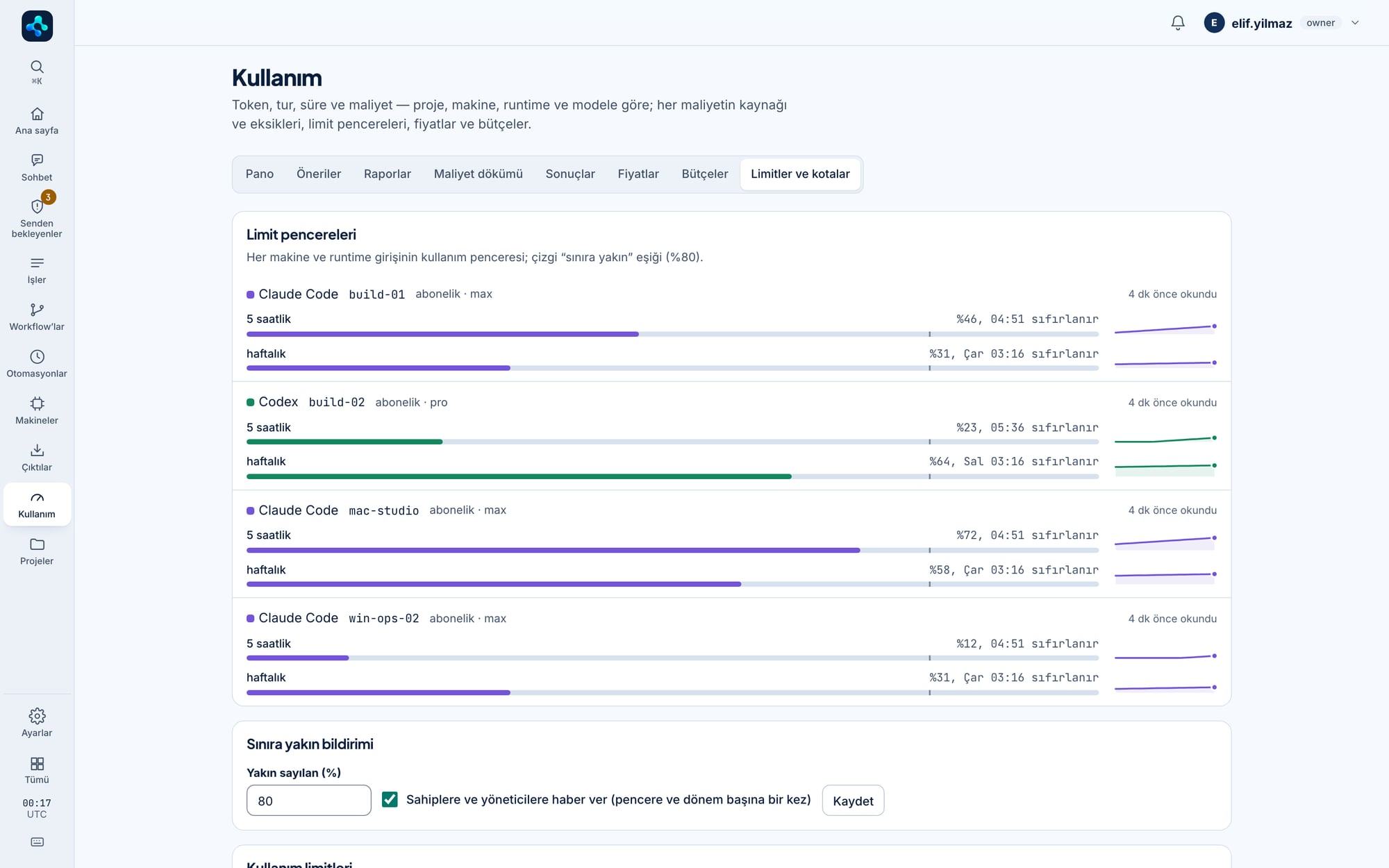Click the Kaydet button
The height and width of the screenshot is (868, 1389).
(x=853, y=801)
